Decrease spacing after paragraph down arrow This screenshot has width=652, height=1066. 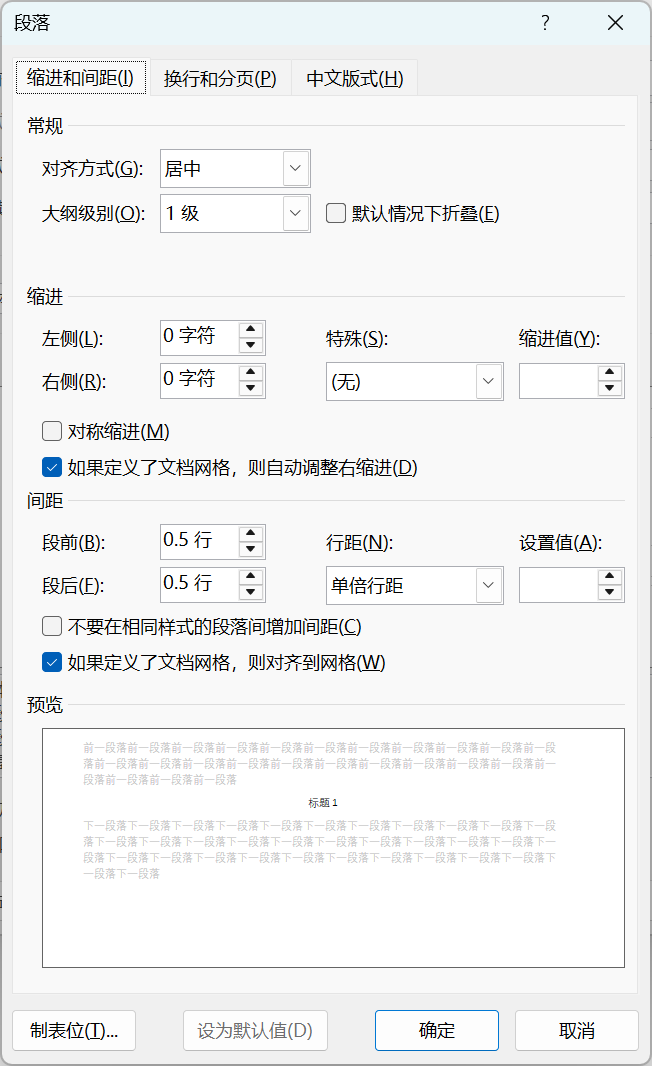tap(252, 592)
